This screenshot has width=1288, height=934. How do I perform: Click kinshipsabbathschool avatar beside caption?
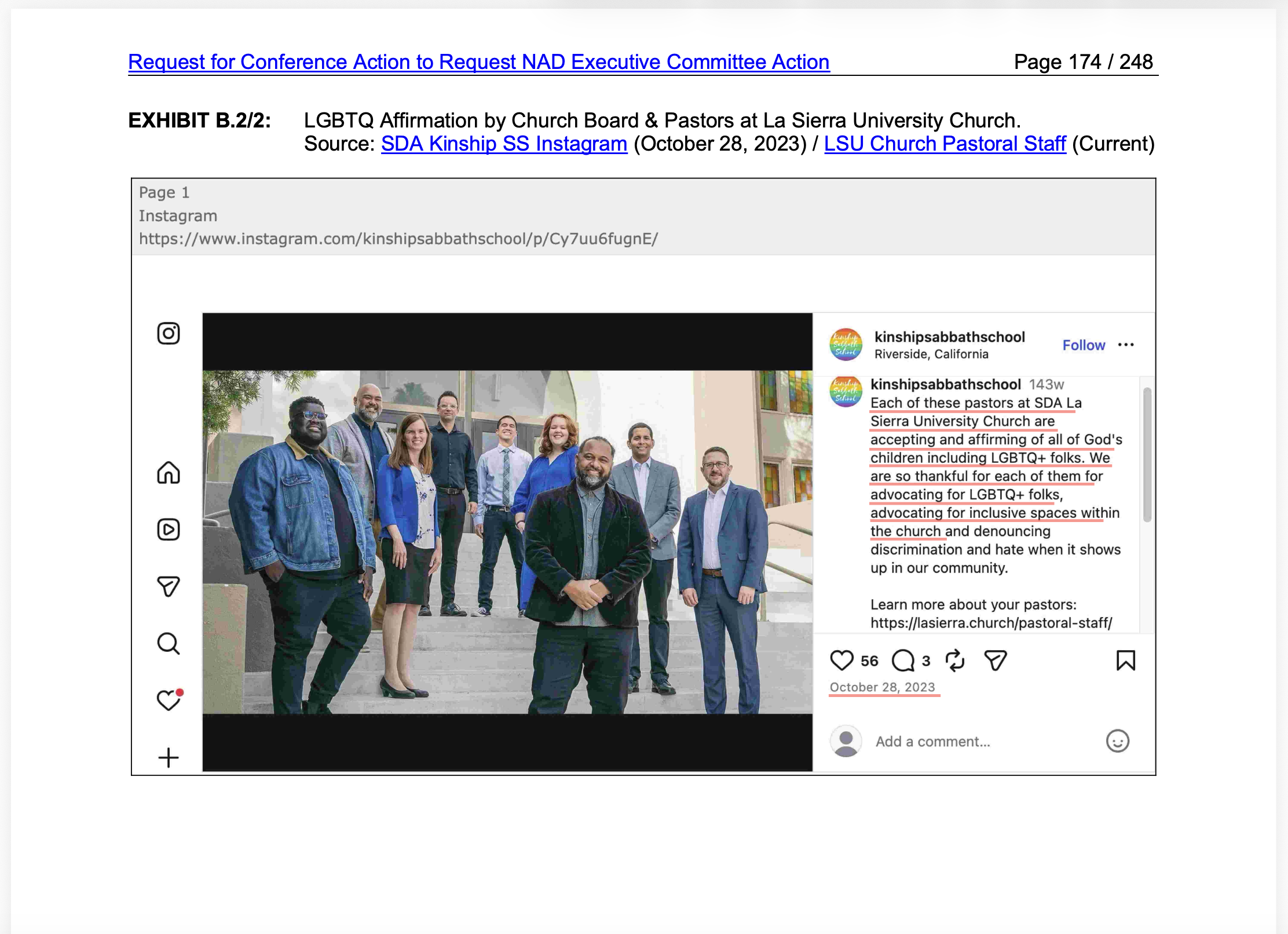point(846,392)
